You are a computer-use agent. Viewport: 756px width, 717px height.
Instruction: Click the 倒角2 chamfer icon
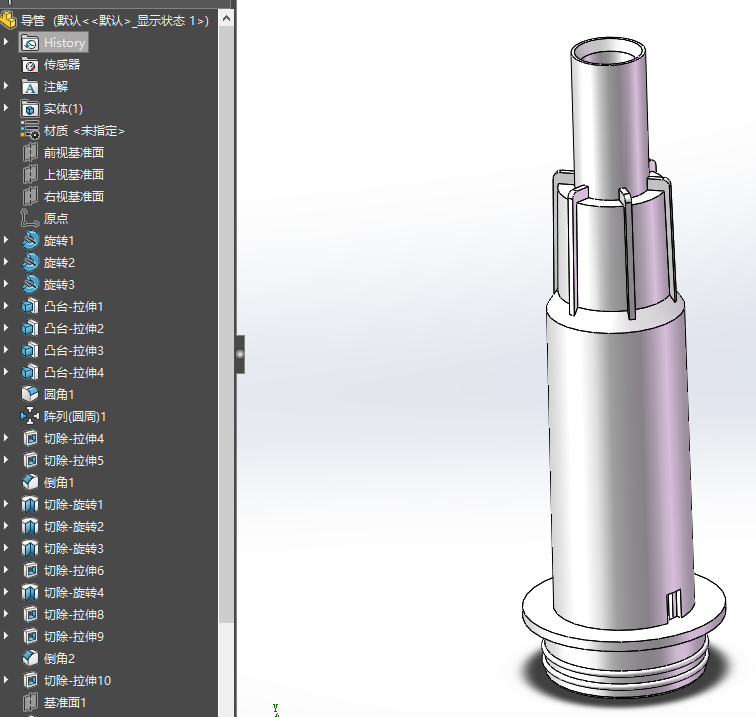tap(30, 659)
